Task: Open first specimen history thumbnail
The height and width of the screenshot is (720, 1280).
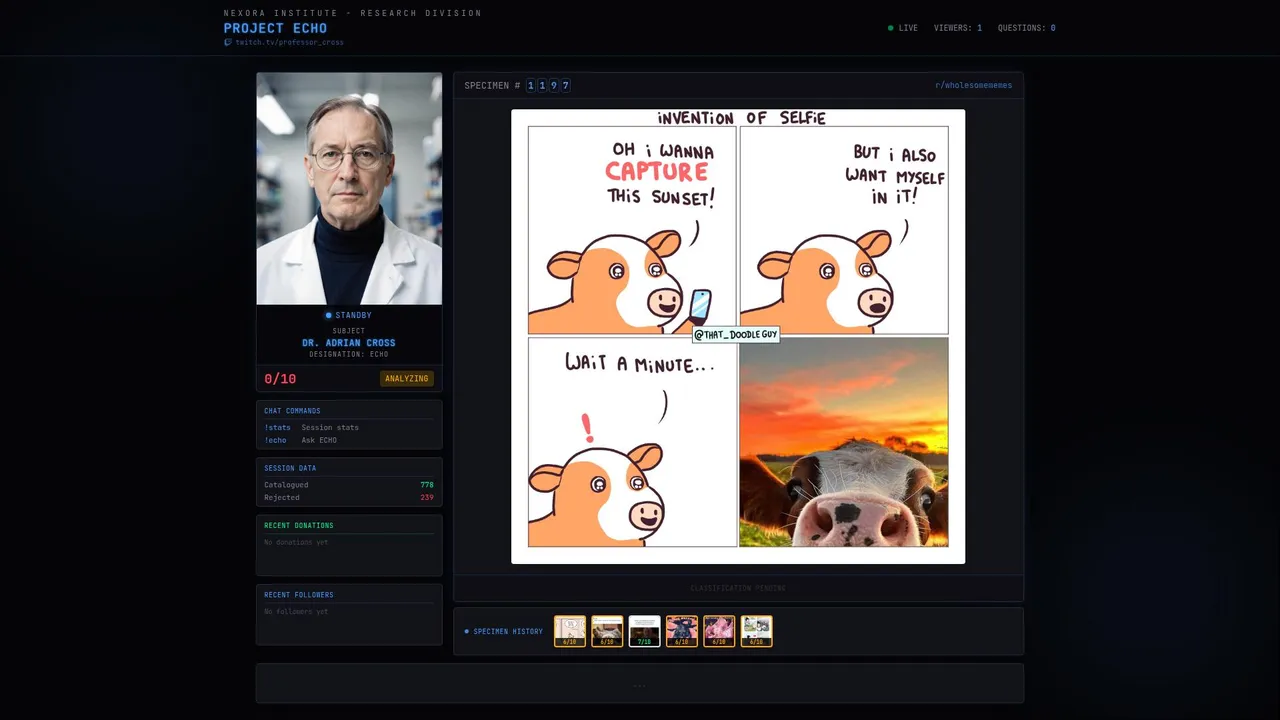Action: tap(570, 631)
